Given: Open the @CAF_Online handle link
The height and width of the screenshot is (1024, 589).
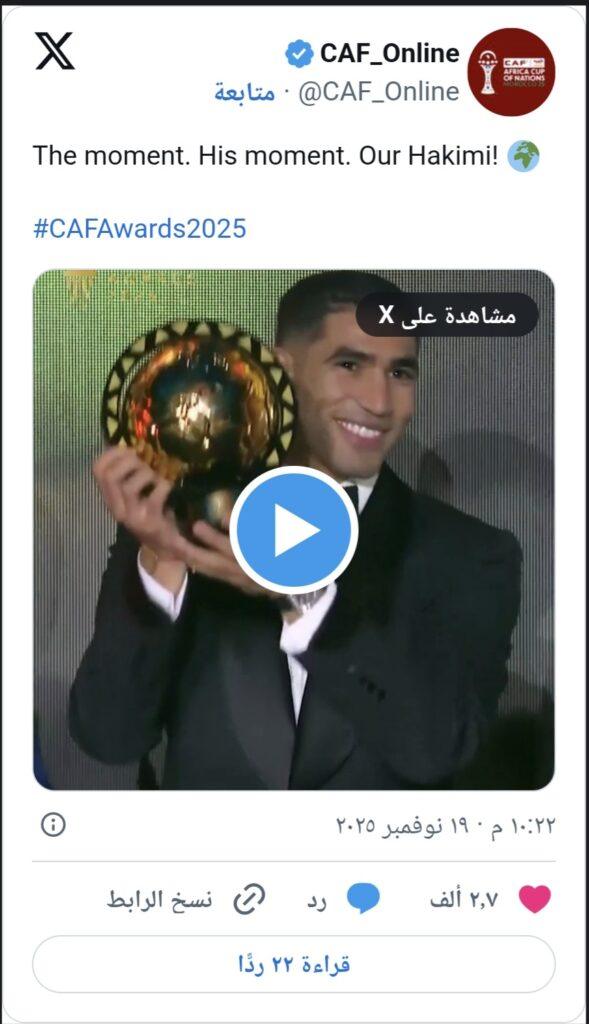Looking at the screenshot, I should point(379,93).
